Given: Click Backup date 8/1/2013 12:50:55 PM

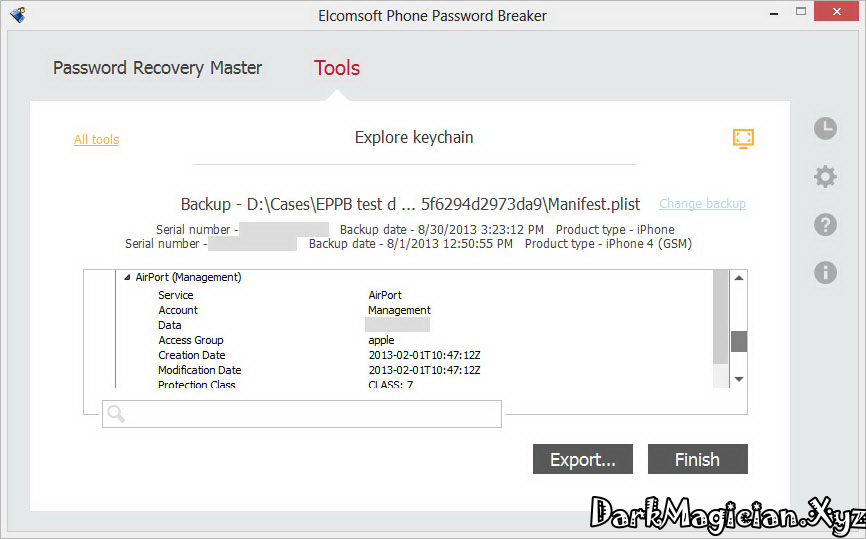Looking at the screenshot, I should tap(411, 244).
